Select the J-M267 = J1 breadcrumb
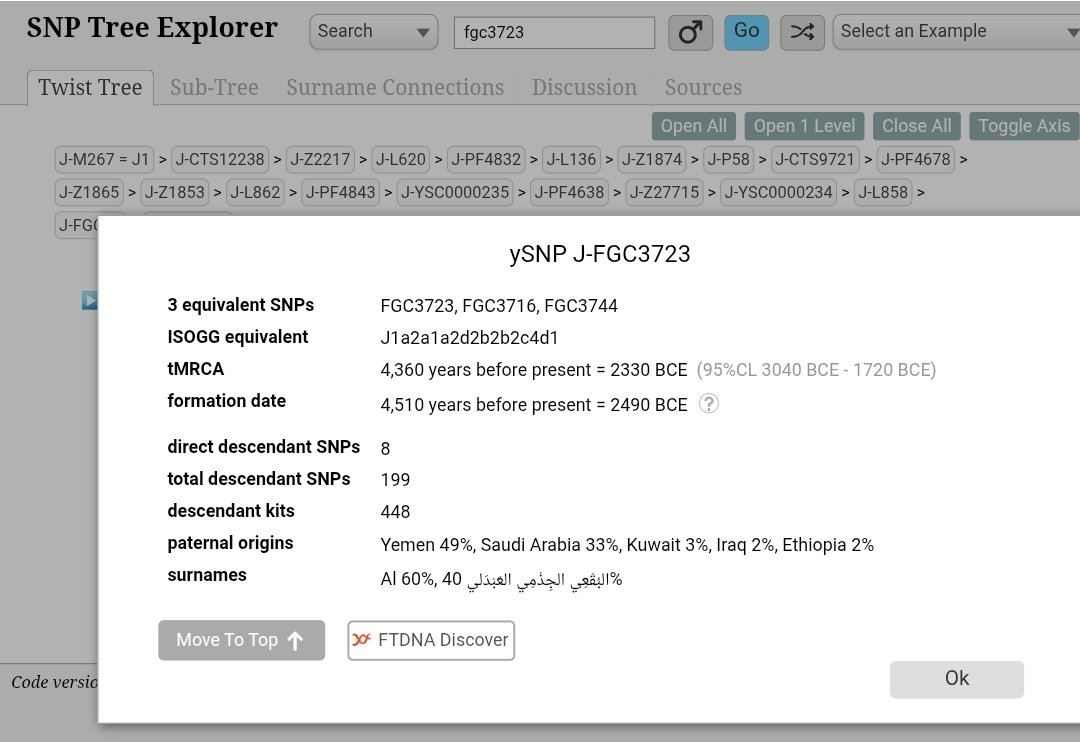 click(x=104, y=159)
